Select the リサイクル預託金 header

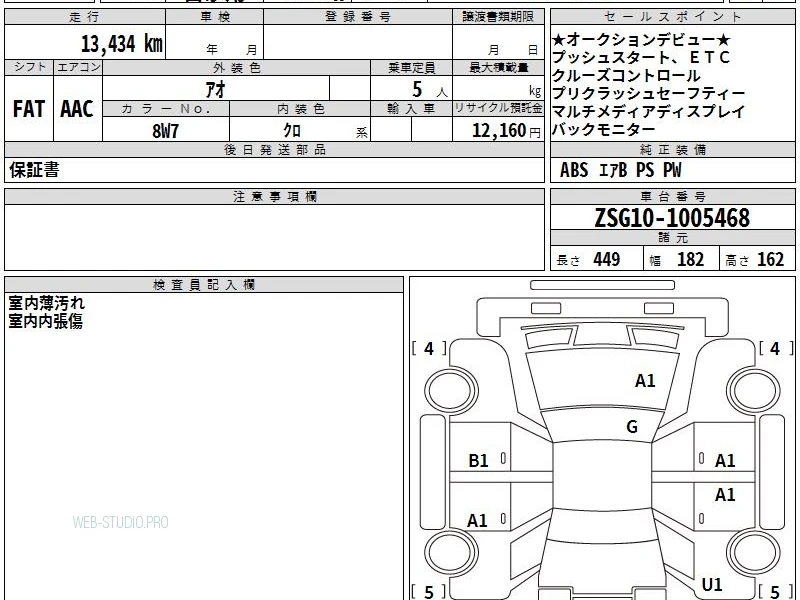tap(498, 109)
